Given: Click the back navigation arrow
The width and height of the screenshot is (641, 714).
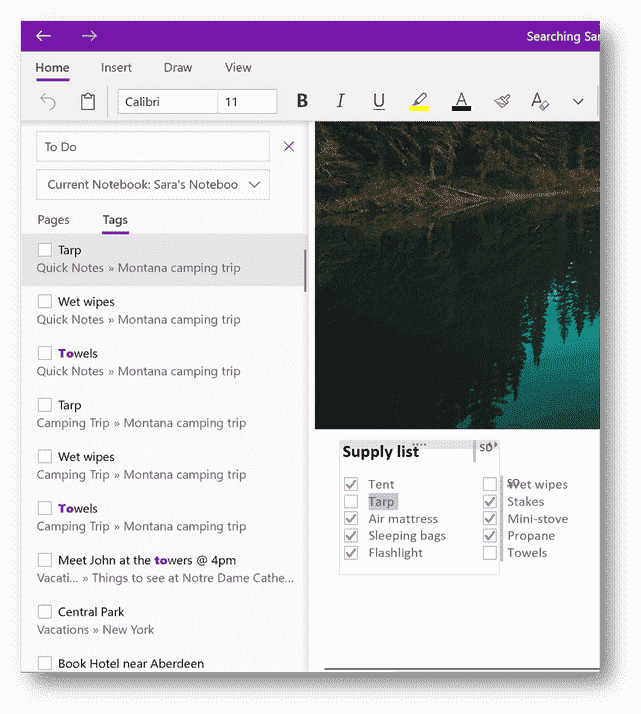Looking at the screenshot, I should pyautogui.click(x=43, y=36).
